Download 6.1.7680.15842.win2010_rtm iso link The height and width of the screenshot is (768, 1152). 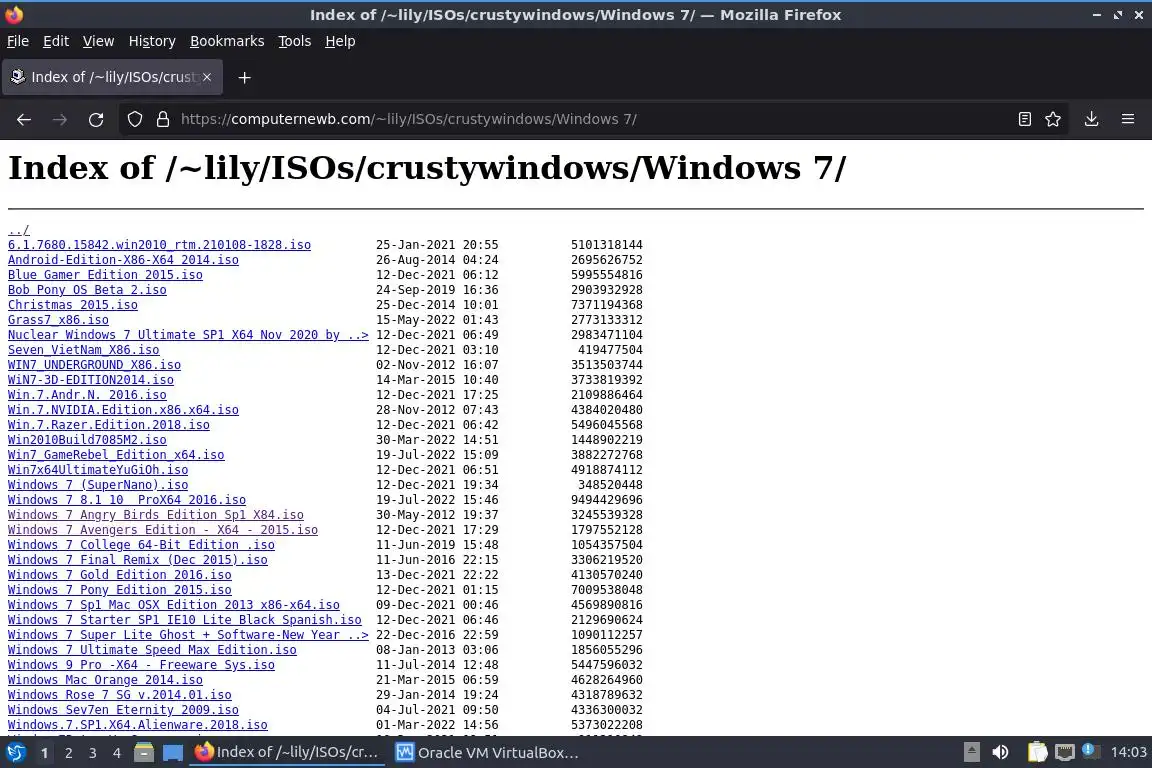(159, 245)
